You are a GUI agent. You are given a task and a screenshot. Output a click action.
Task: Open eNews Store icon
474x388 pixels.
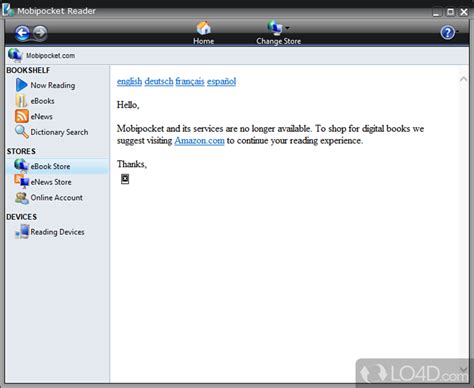coord(22,181)
